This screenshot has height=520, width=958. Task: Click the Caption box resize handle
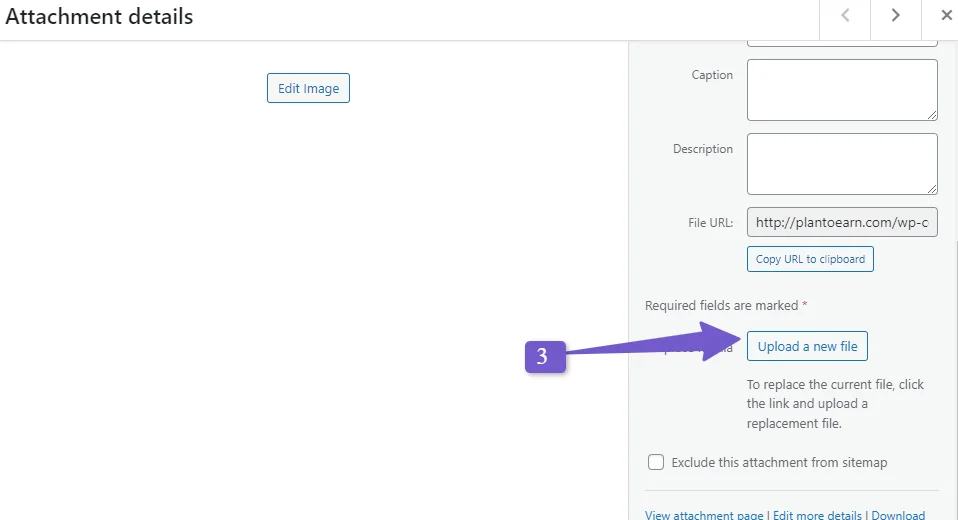(x=931, y=115)
